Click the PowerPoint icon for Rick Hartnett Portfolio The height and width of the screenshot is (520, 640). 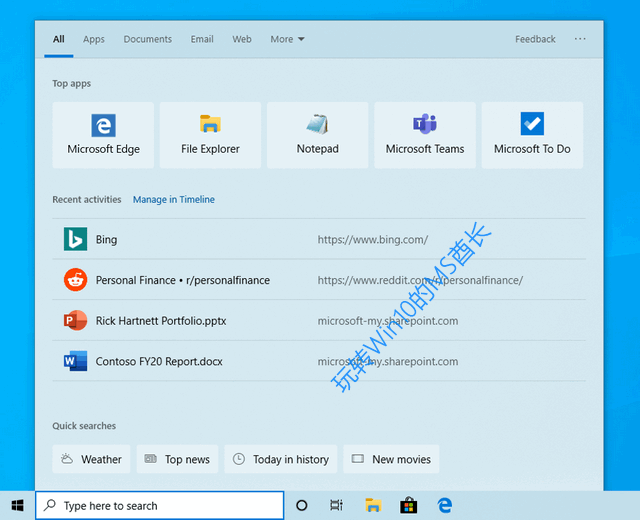pos(76,320)
